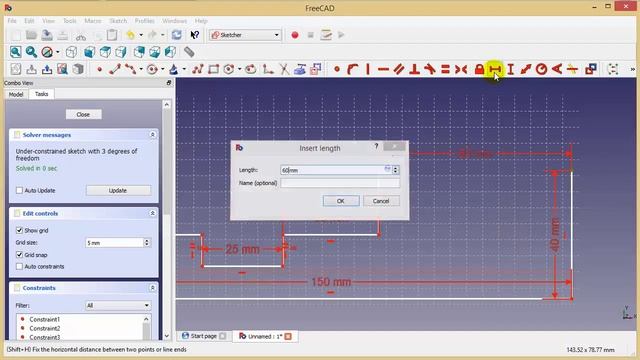Viewport: 640px width, 360px height.
Task: Choose the radius constraint icon
Action: [541, 69]
